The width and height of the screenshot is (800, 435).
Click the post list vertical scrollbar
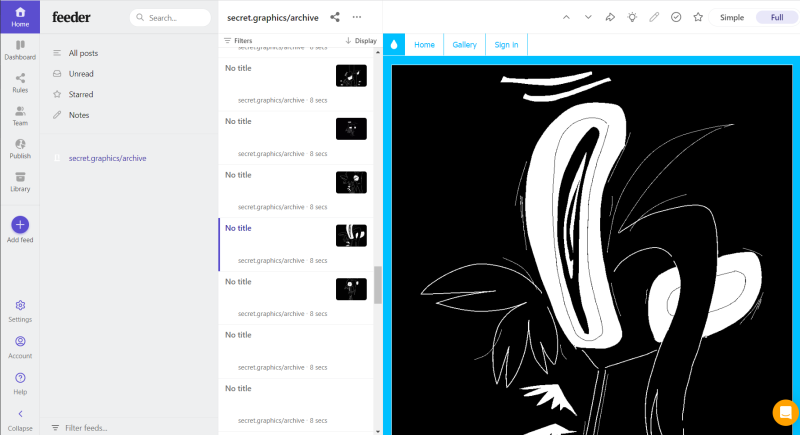(x=378, y=284)
